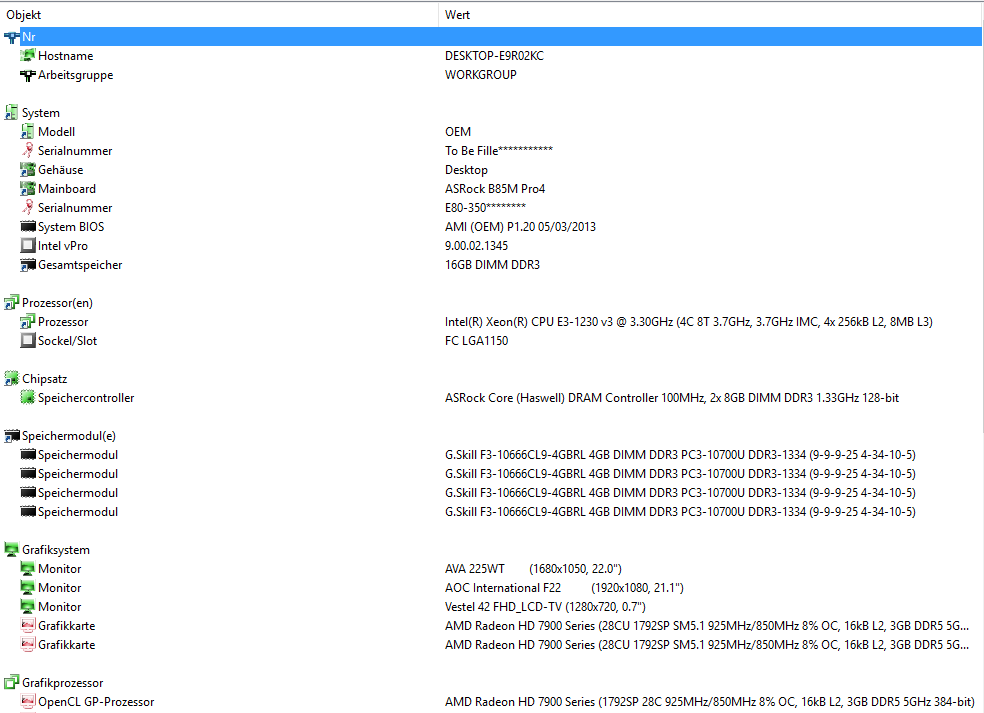Click the System category computer icon
Screen dimensions: 984x713
(11, 113)
